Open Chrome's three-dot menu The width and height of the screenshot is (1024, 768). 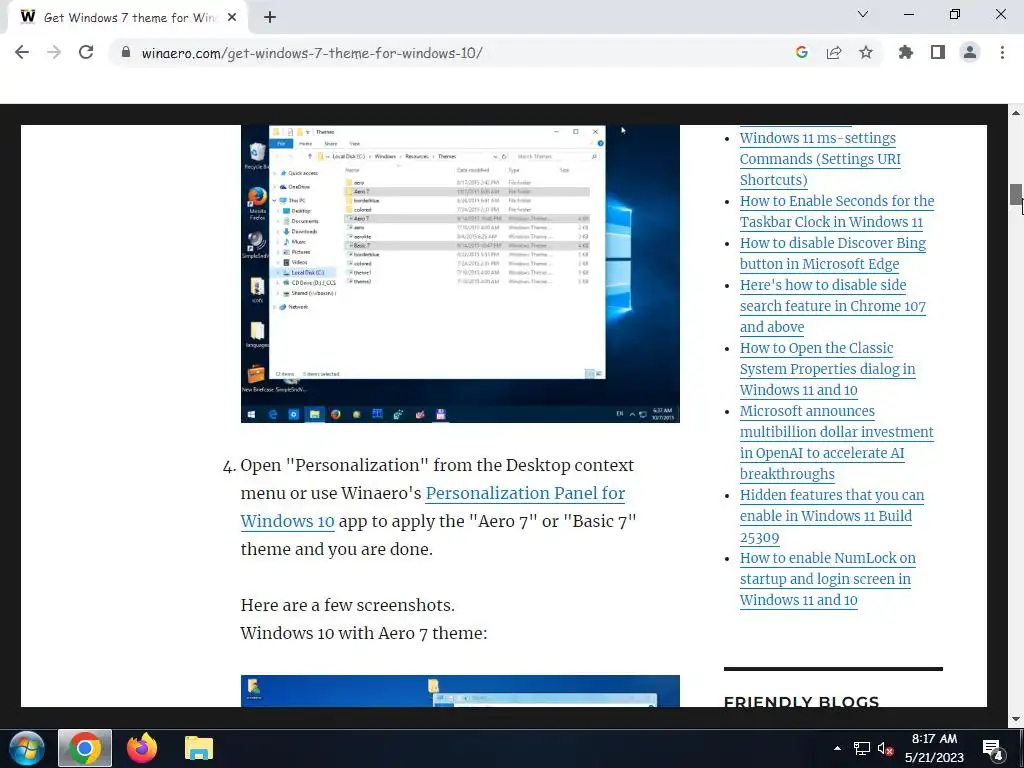pos(1002,52)
